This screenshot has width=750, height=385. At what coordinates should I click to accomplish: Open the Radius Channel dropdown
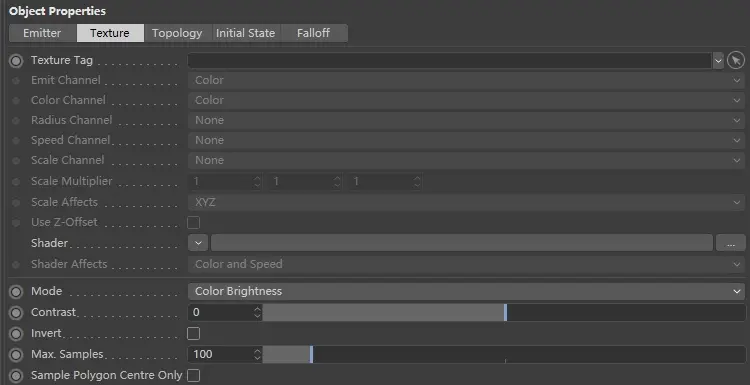(x=466, y=121)
